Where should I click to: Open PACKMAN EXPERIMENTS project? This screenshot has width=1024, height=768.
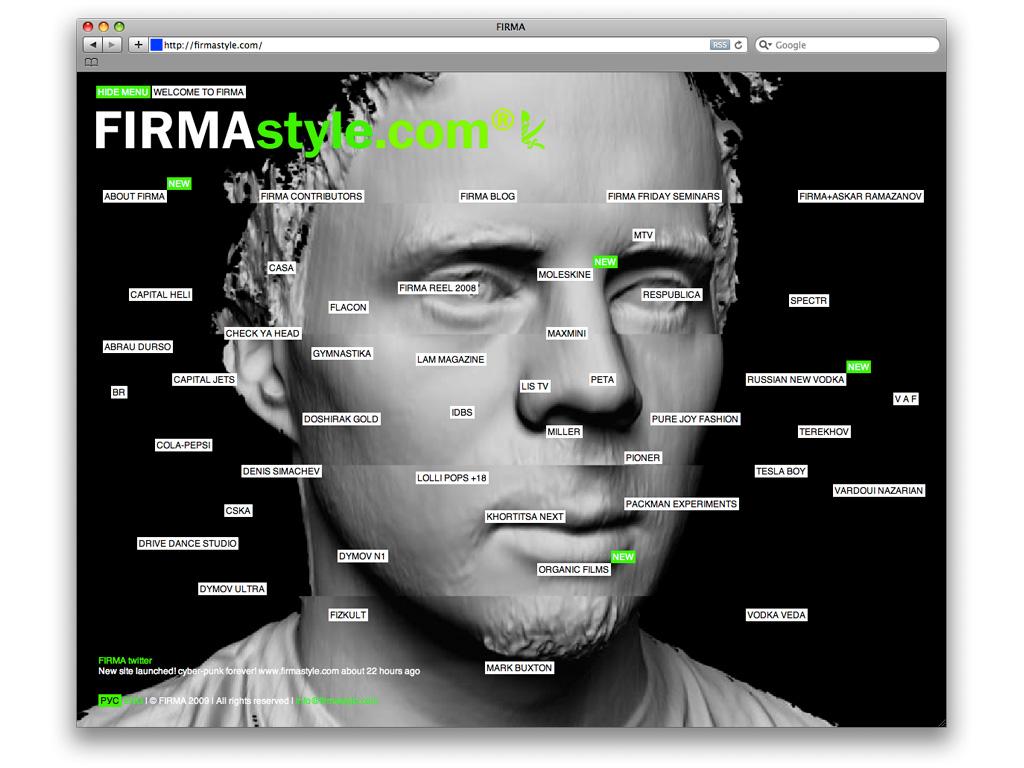click(681, 504)
